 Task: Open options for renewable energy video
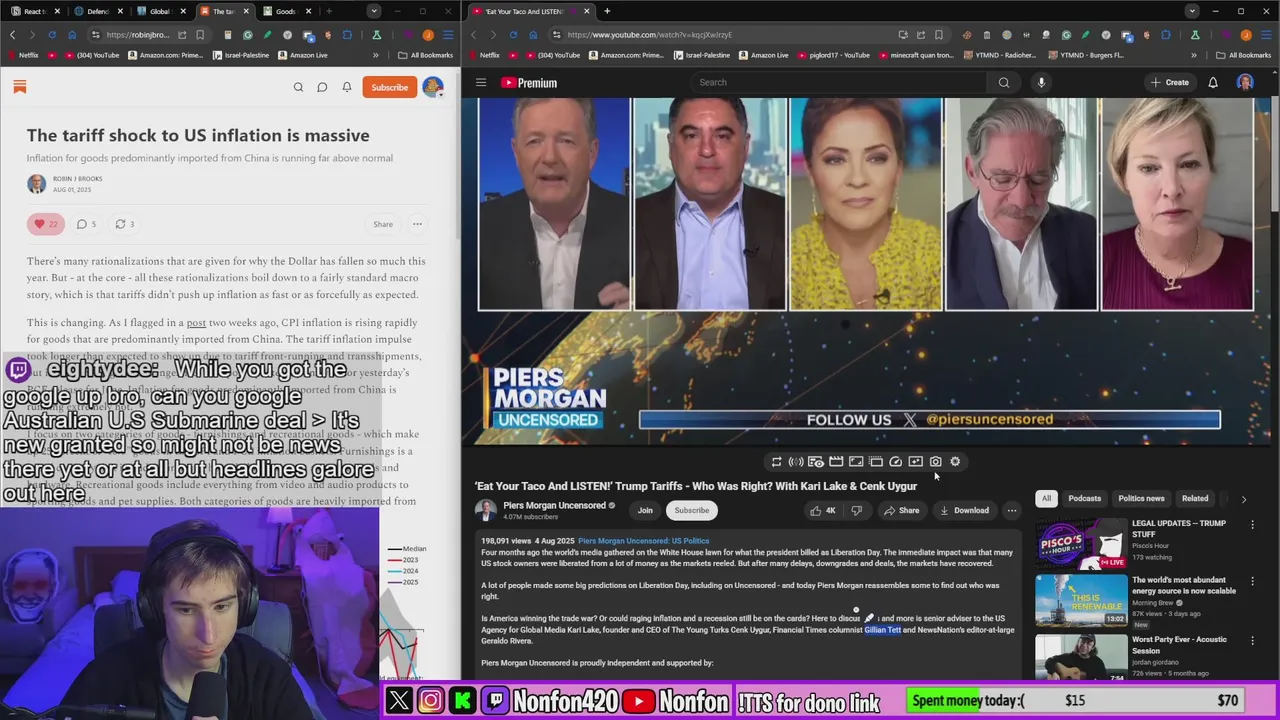[x=1252, y=582]
